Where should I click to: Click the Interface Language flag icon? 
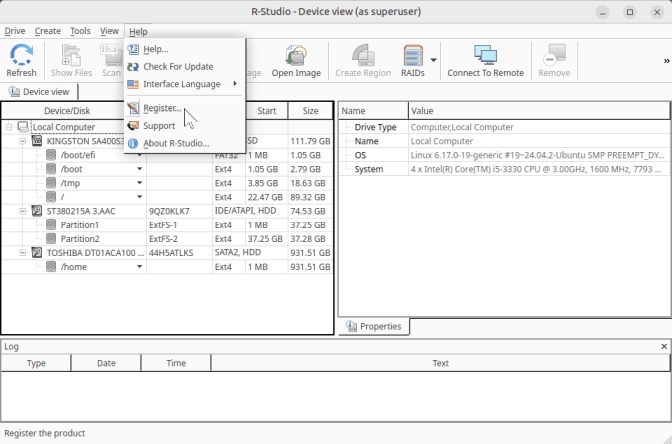click(133, 84)
